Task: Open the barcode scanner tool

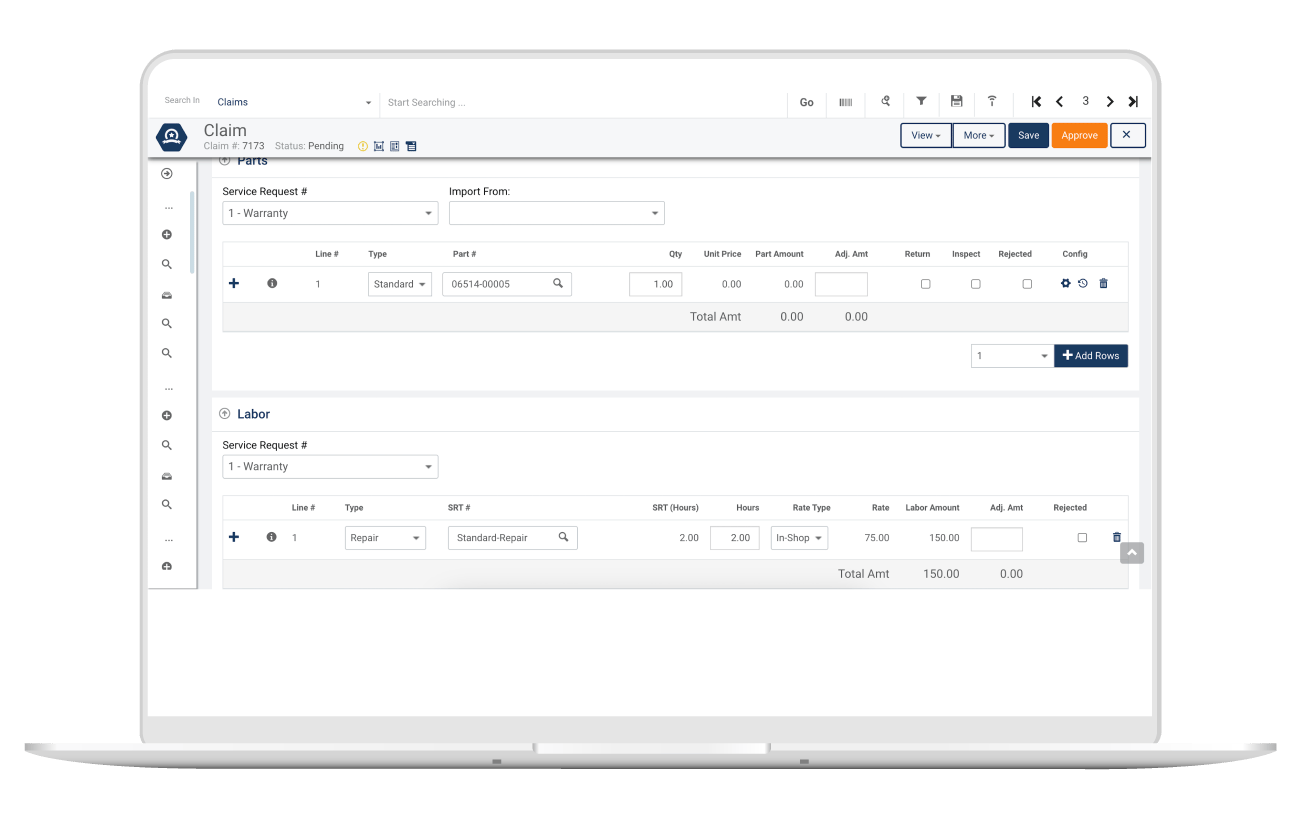Action: point(845,102)
